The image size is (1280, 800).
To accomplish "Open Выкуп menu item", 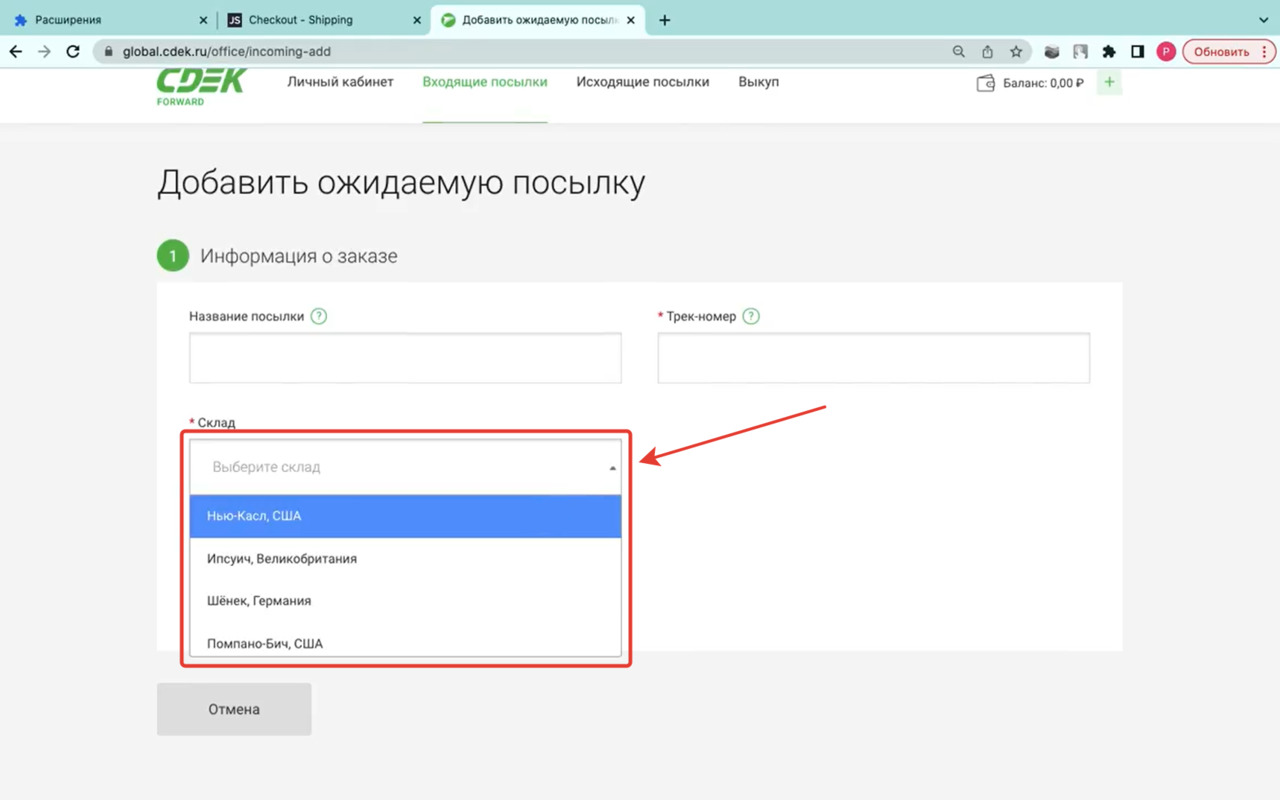I will click(x=758, y=82).
